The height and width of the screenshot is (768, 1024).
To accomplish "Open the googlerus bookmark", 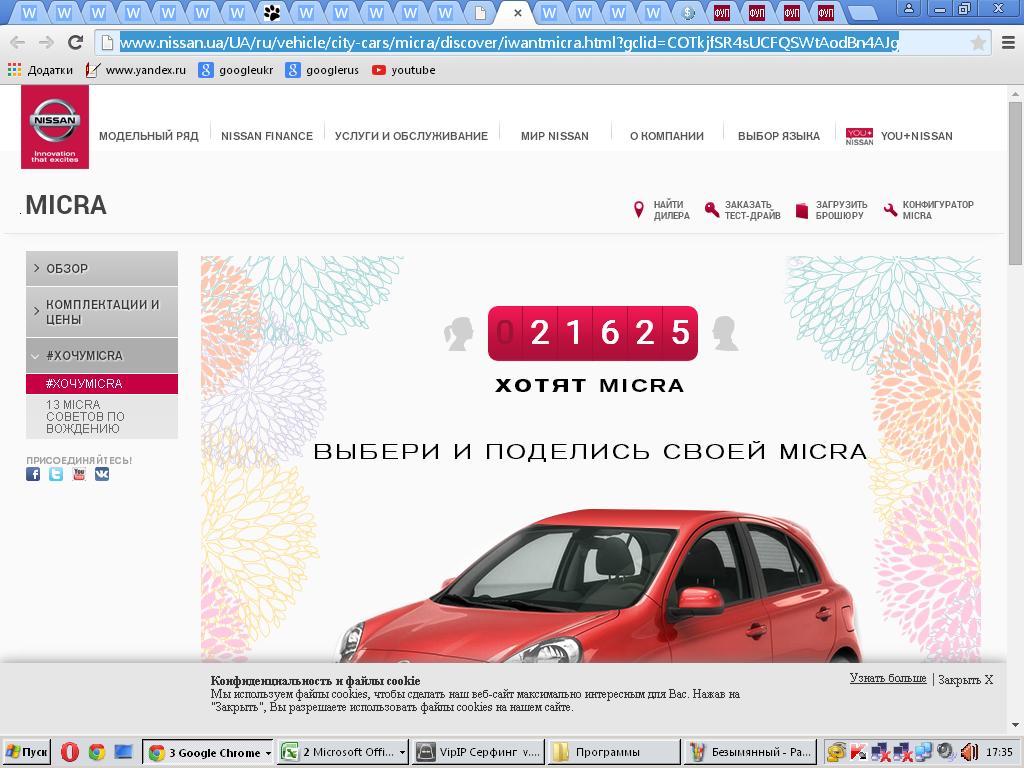I will 323,70.
